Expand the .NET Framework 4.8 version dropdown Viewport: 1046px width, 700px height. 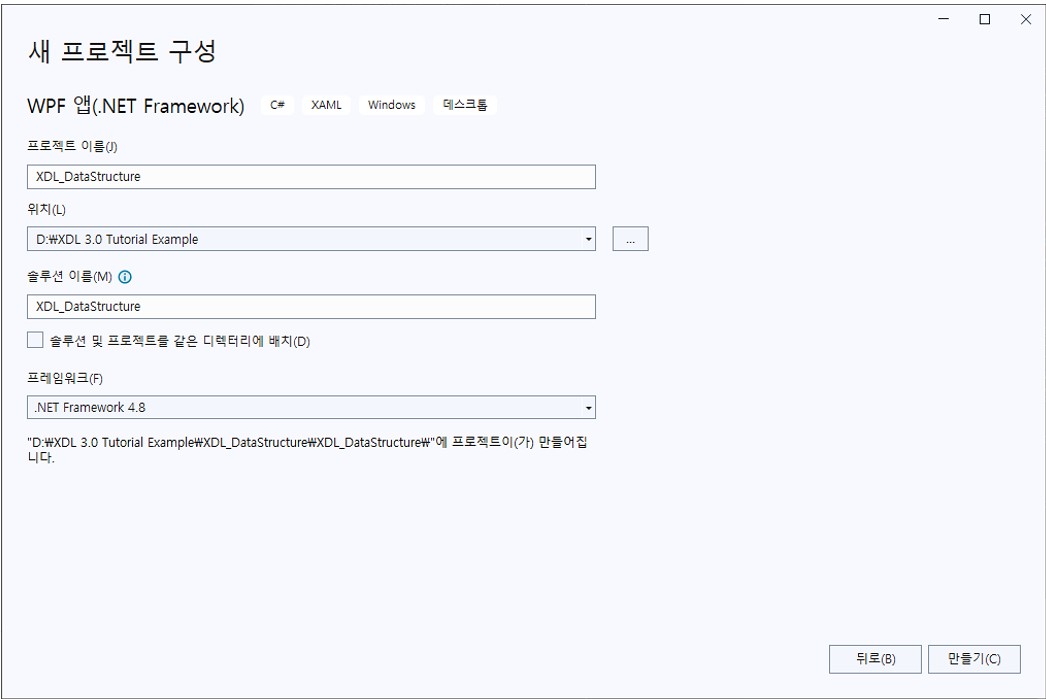(x=588, y=408)
